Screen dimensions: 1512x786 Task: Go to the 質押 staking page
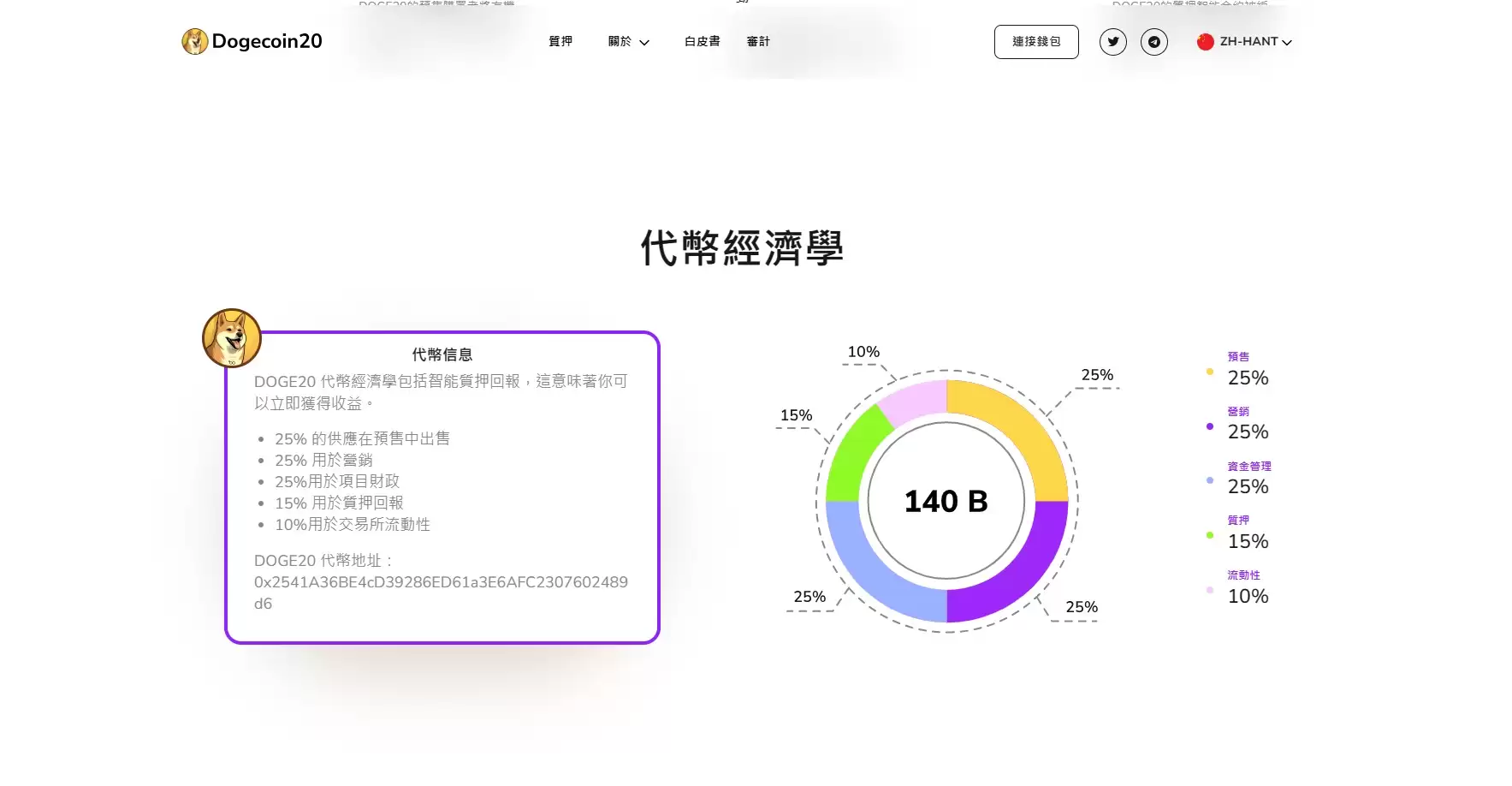[560, 42]
